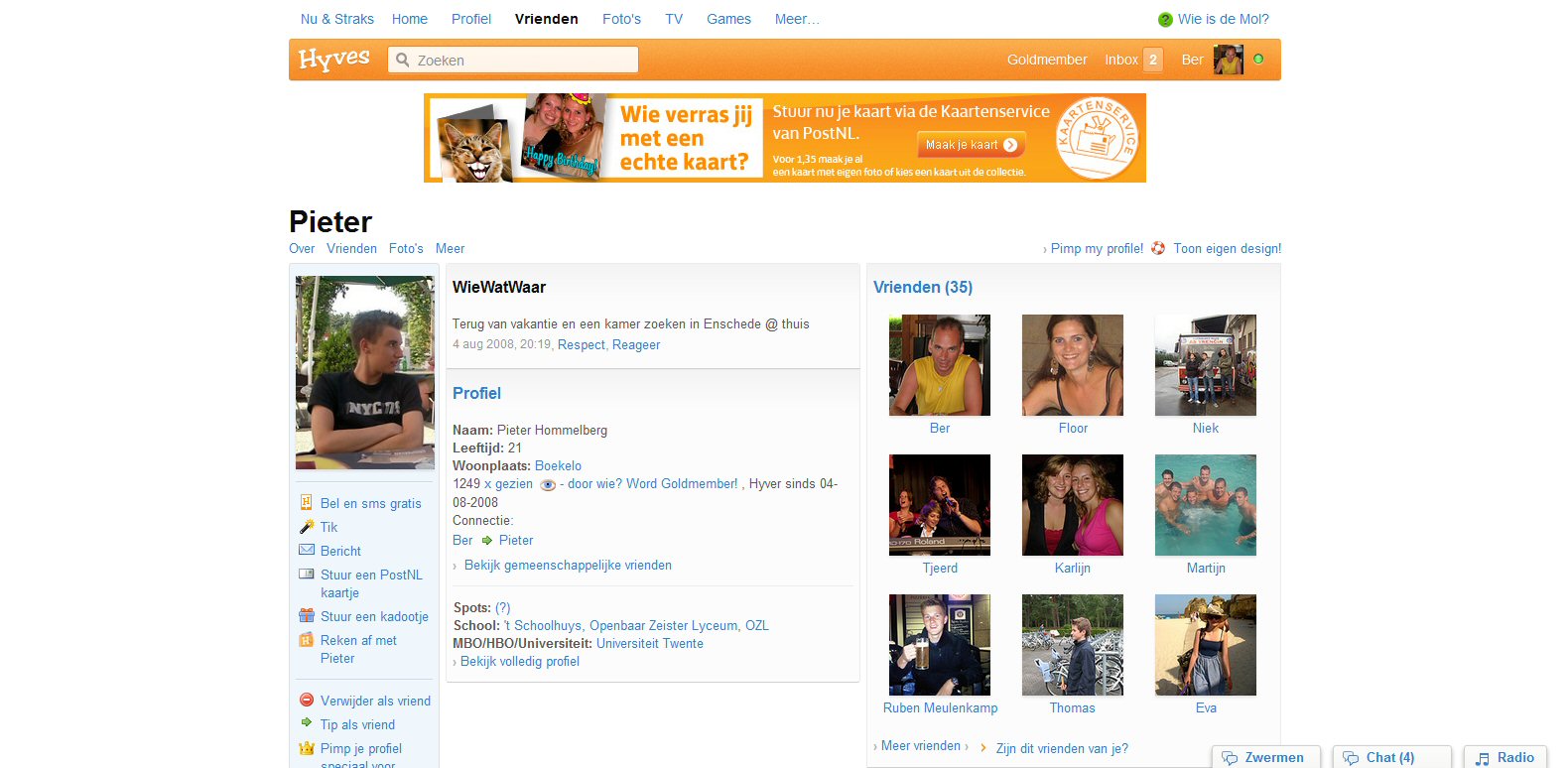Open the Foto's tab in top navigation
Viewport: 1568px width, 768px height.
click(x=621, y=19)
